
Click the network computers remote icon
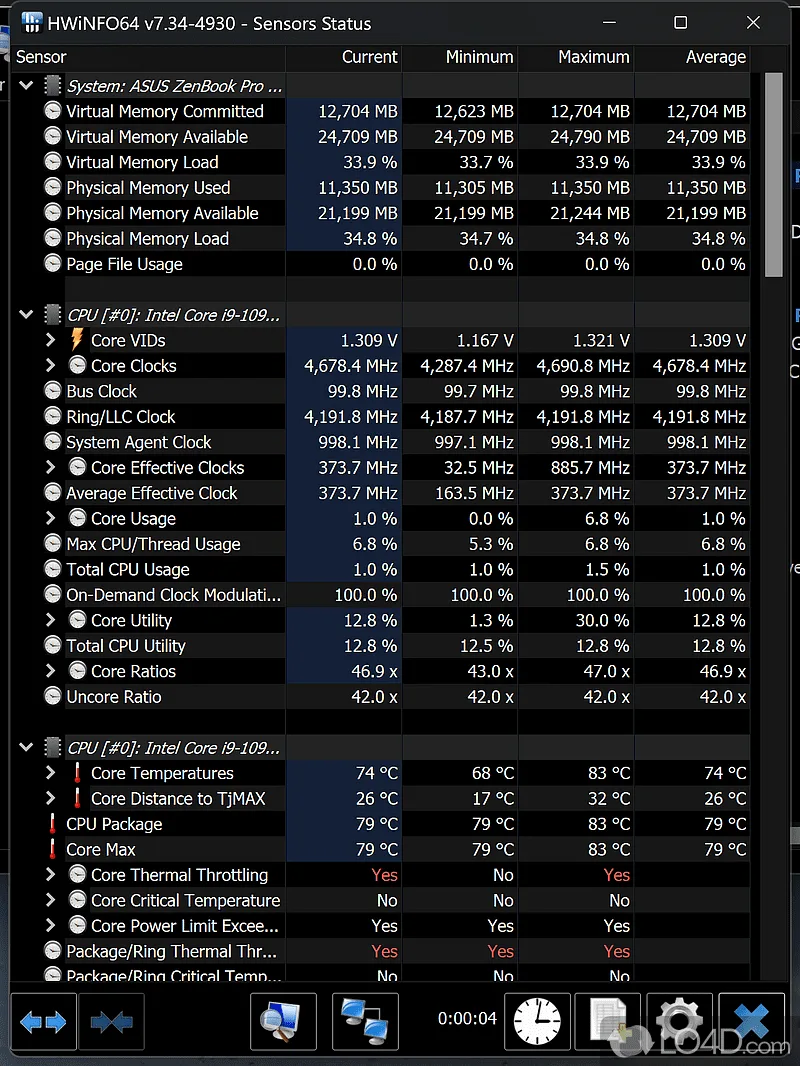pyautogui.click(x=365, y=1021)
